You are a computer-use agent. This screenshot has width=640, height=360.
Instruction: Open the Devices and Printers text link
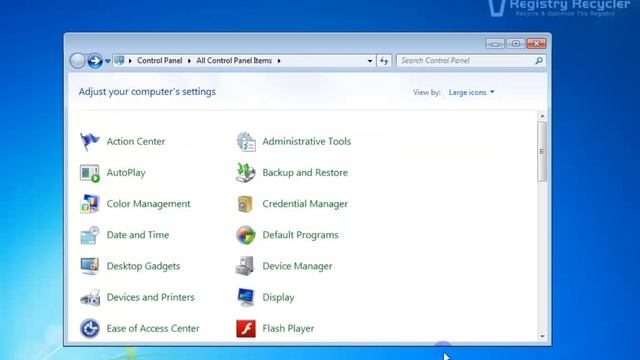(150, 298)
